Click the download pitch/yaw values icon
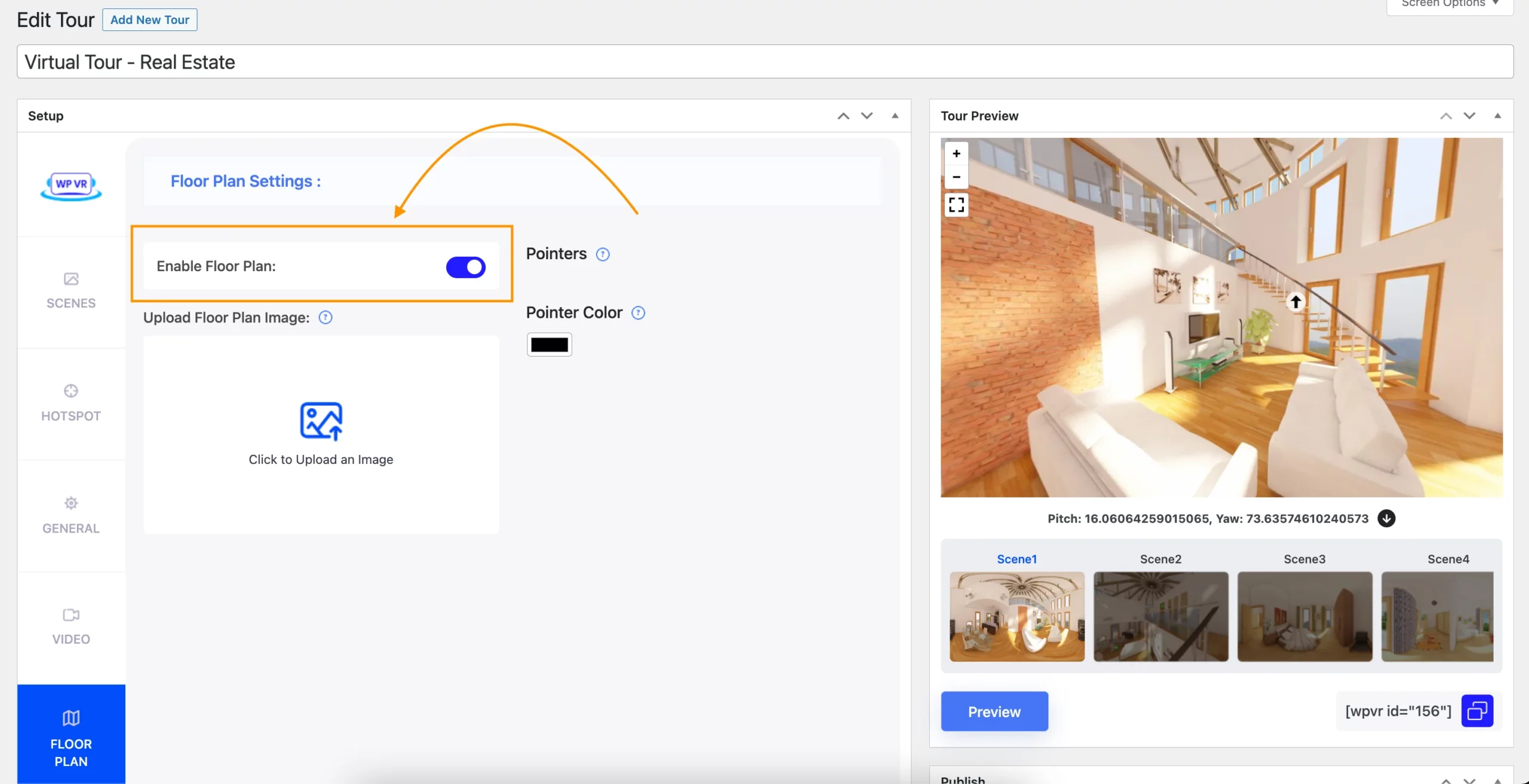Viewport: 1529px width, 784px height. tap(1386, 518)
